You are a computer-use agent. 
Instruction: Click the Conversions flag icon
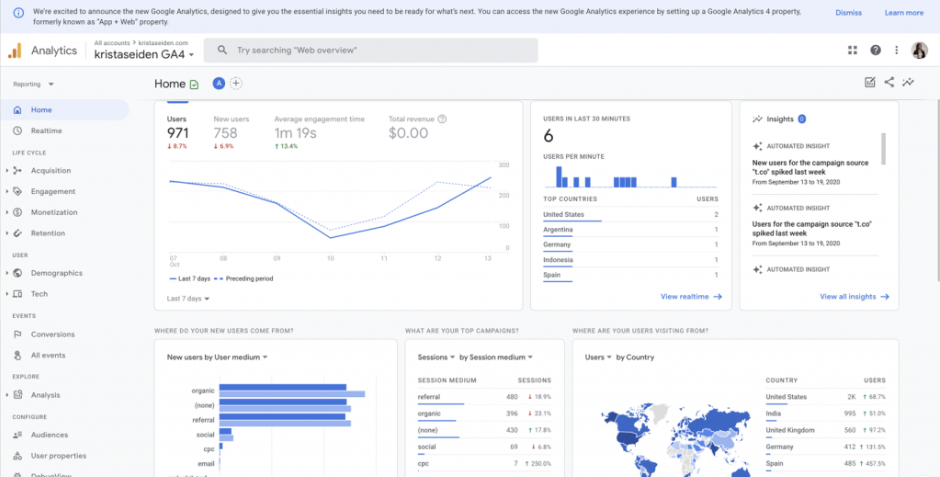18,334
